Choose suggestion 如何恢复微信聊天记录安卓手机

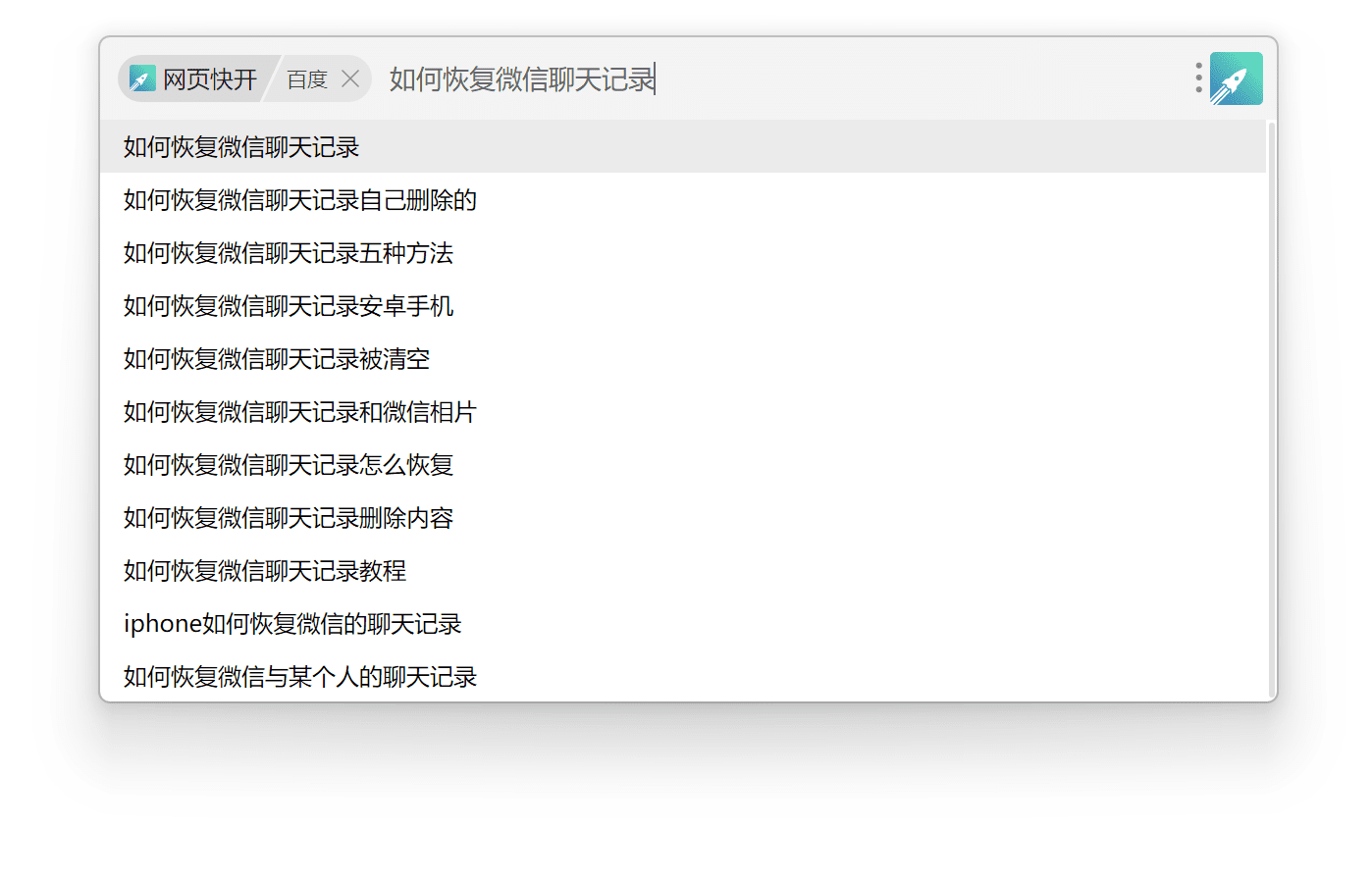[683, 306]
